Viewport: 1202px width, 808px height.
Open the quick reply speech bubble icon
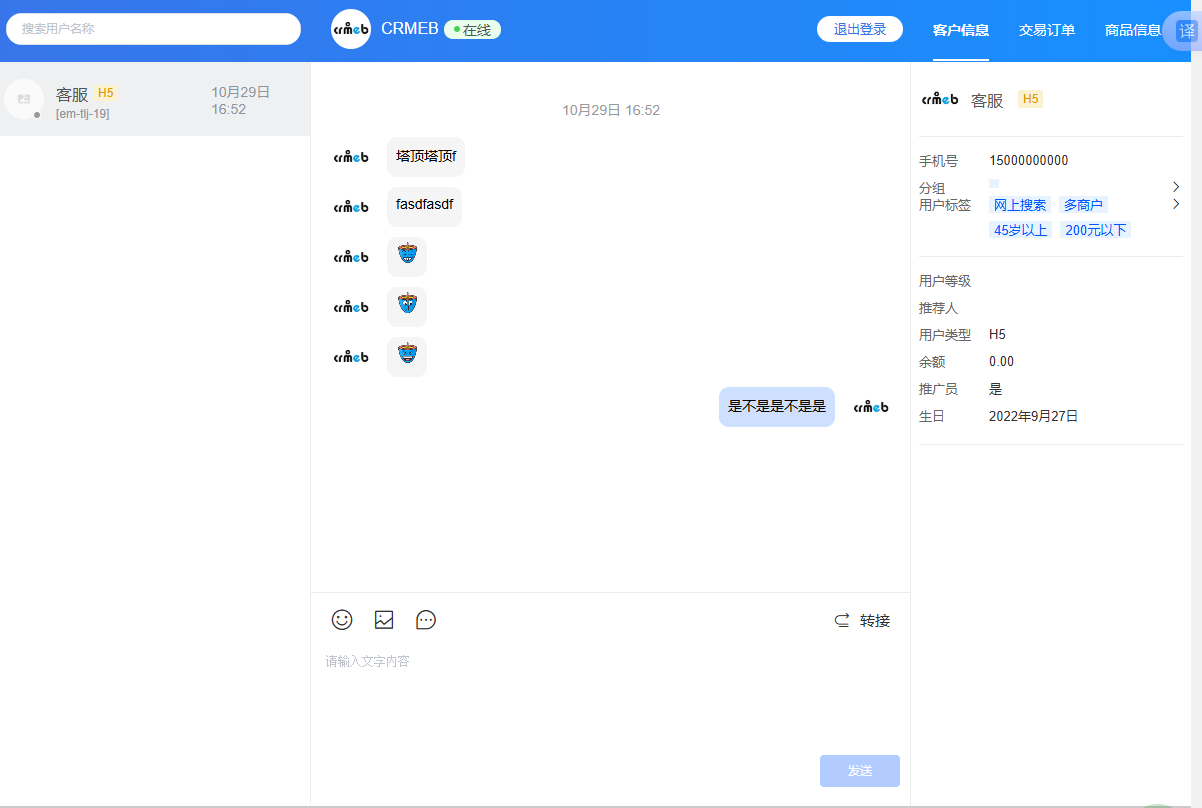click(425, 620)
